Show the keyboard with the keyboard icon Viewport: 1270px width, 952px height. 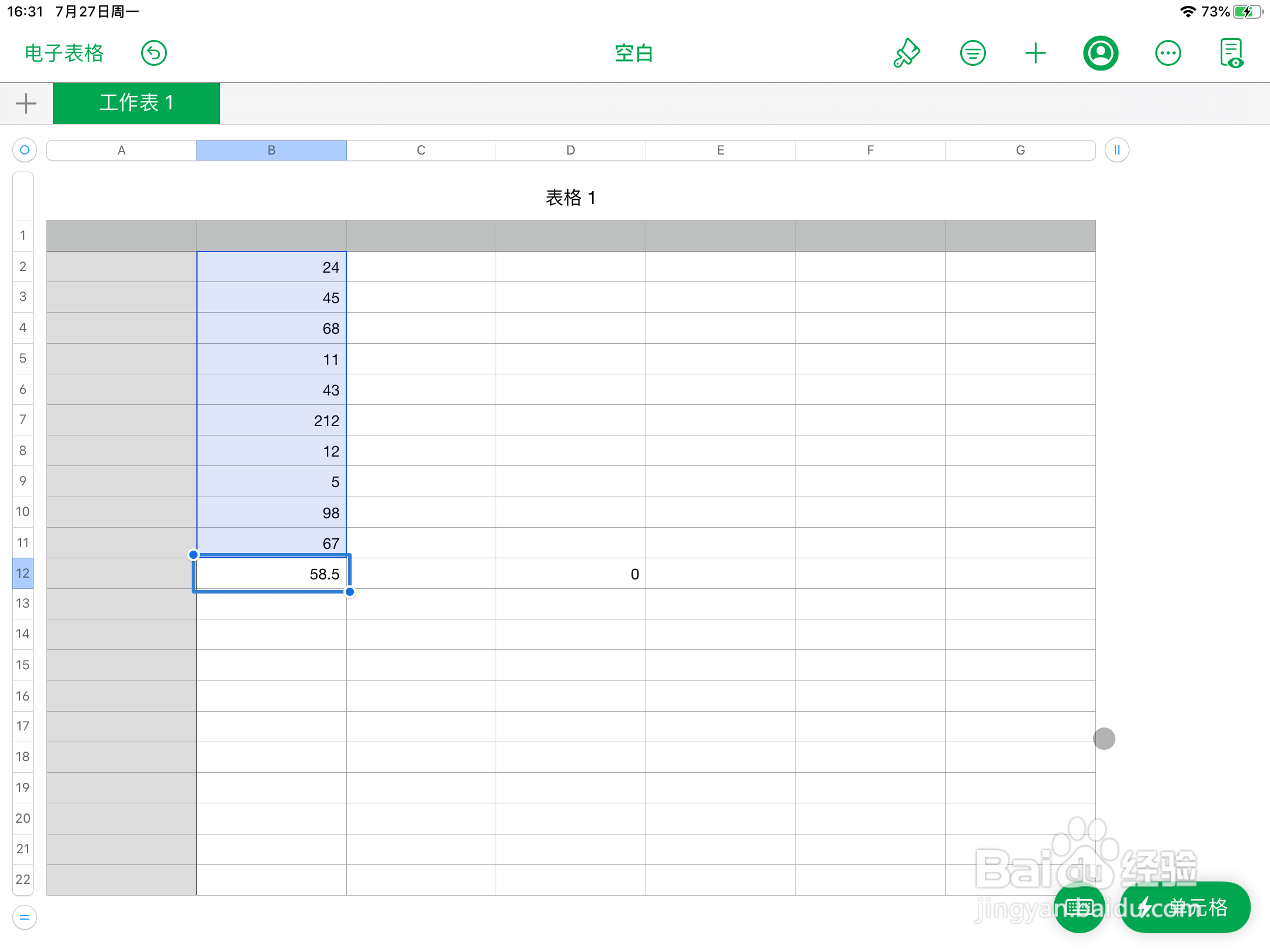pos(1079,907)
